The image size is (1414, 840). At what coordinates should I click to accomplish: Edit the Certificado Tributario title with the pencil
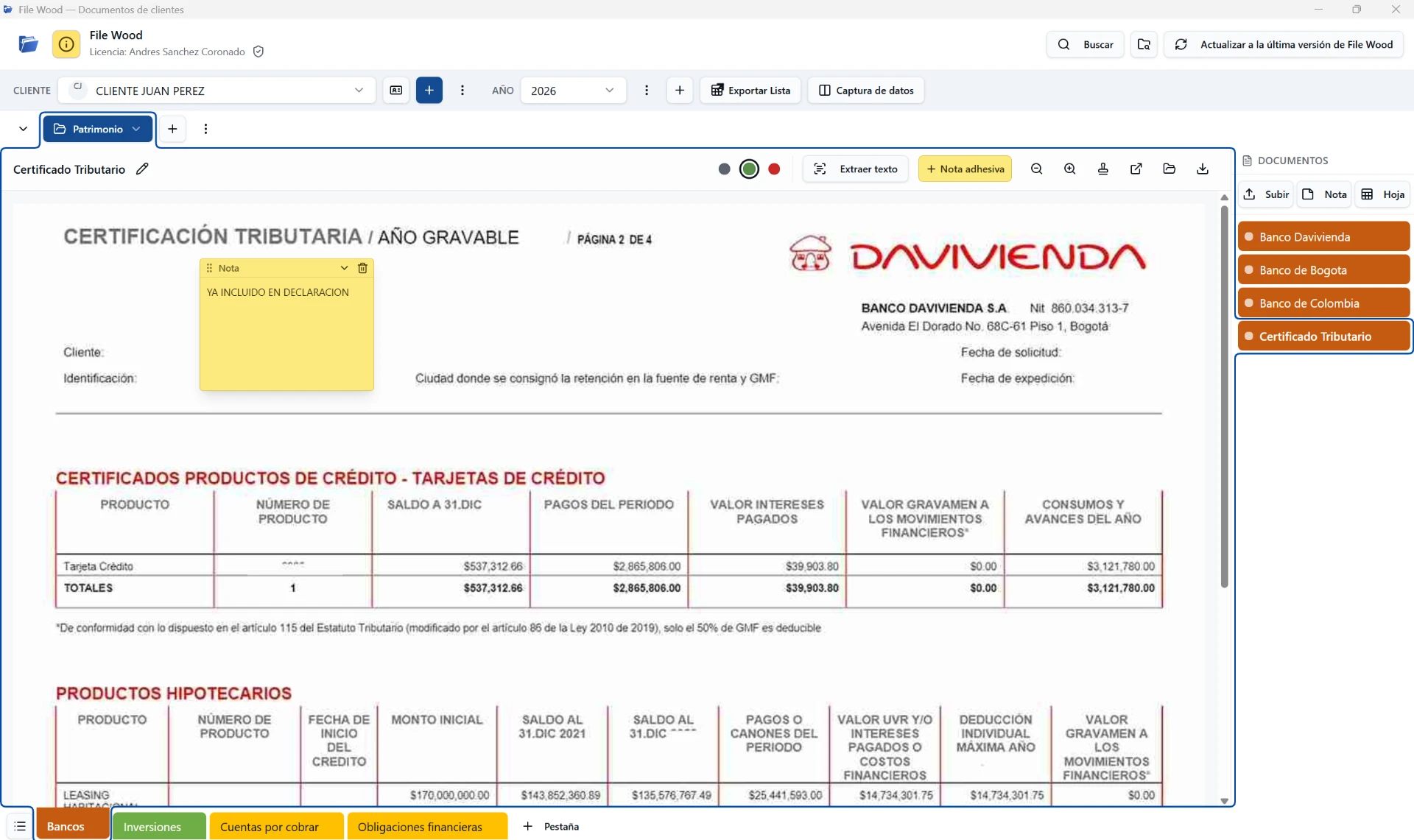142,169
